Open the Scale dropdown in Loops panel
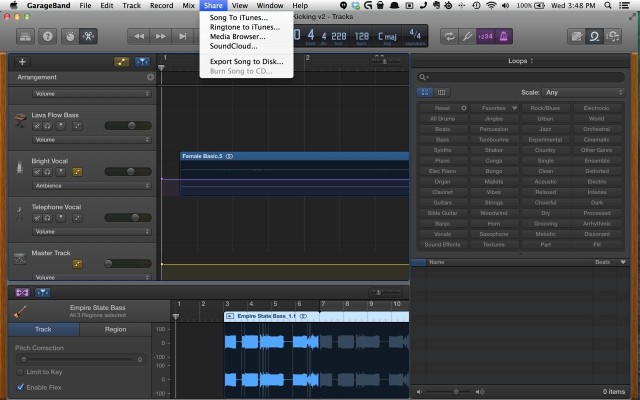Screen dimensions: 640x400 pyautogui.click(x=585, y=92)
